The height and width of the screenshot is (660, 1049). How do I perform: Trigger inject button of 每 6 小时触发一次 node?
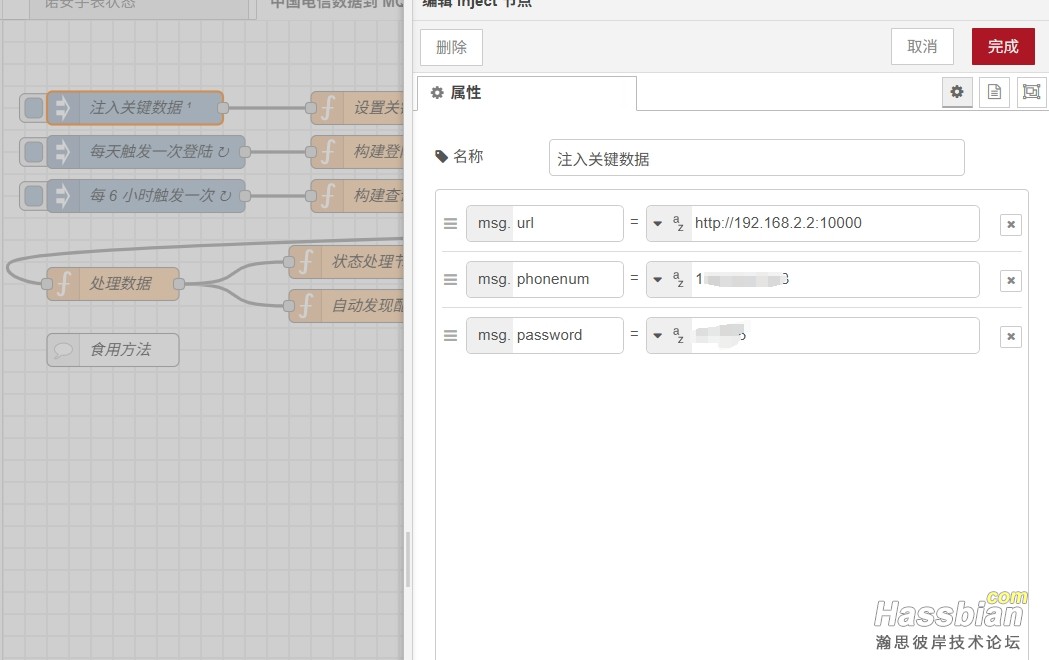click(33, 196)
